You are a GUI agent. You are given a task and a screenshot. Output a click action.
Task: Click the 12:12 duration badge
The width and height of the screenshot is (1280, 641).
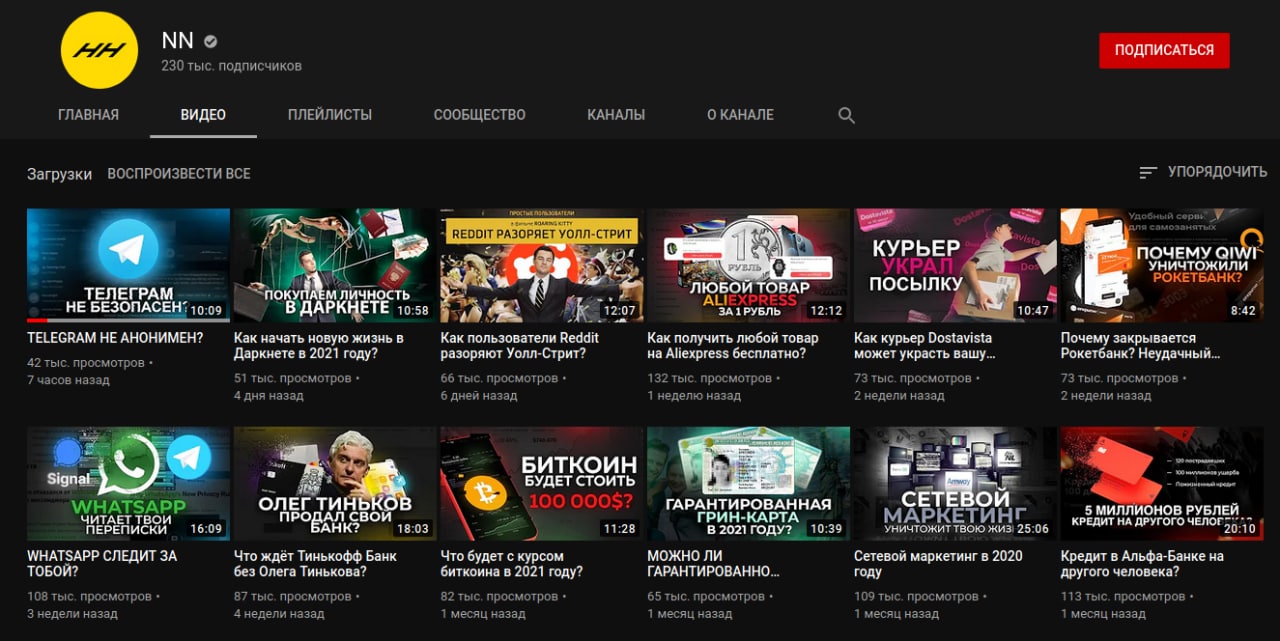tap(826, 311)
